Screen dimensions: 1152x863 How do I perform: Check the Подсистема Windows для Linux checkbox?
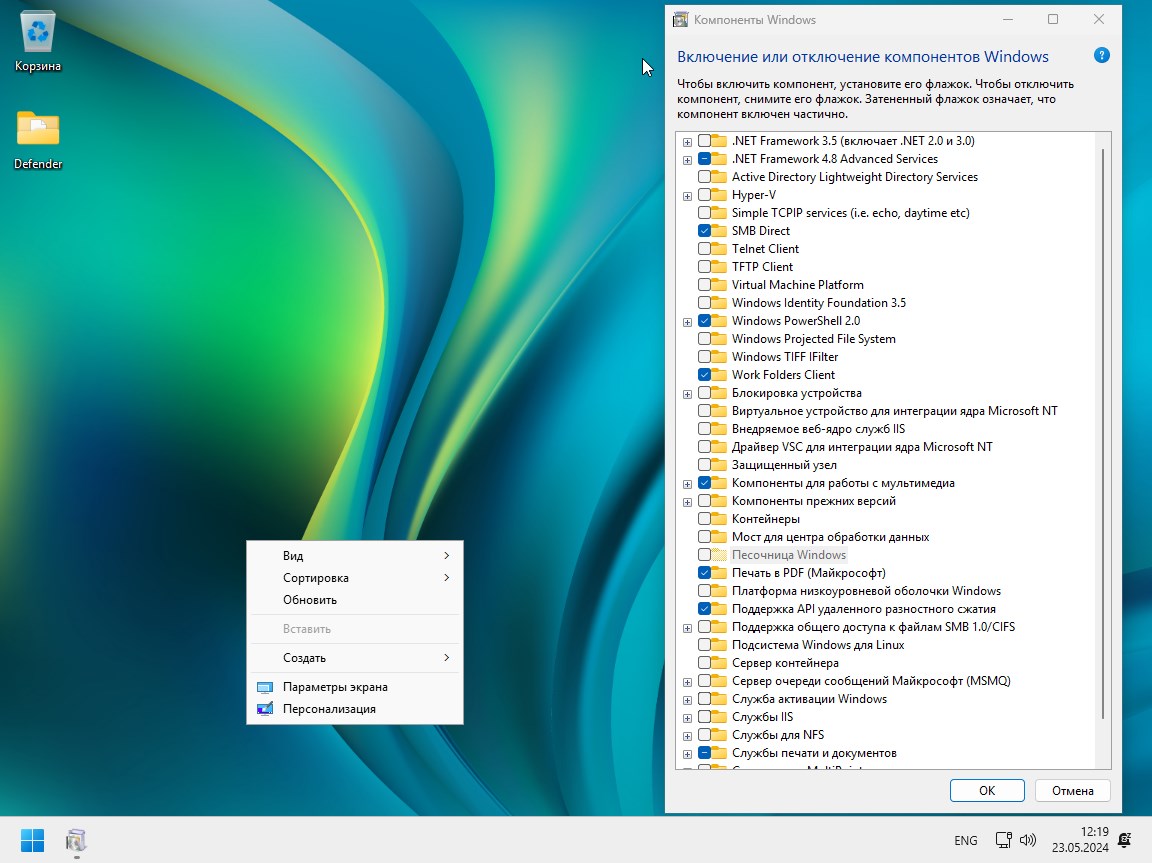coord(704,645)
